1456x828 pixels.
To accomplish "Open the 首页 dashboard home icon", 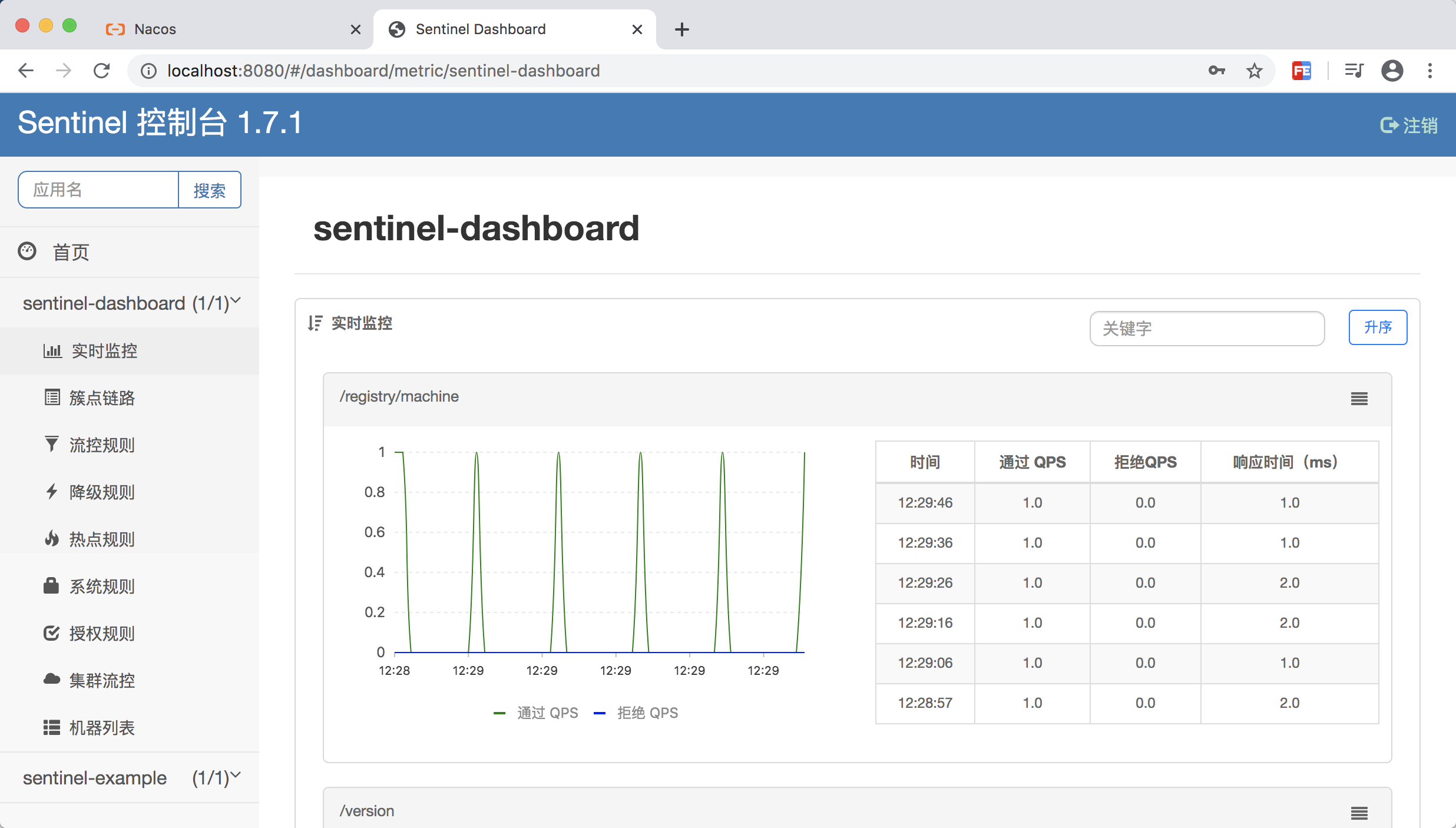I will tap(27, 251).
